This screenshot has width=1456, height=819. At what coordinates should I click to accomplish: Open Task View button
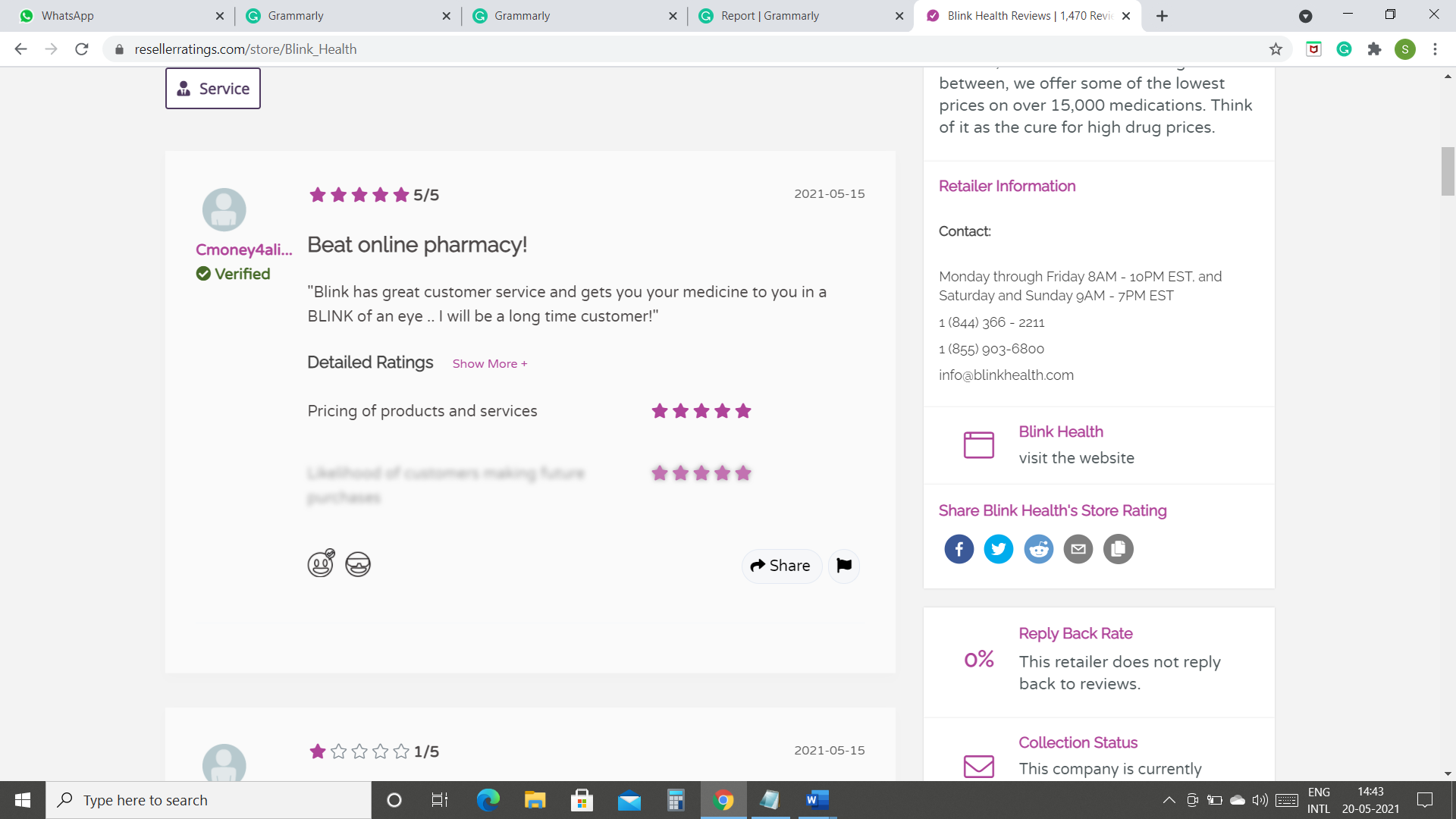pyautogui.click(x=440, y=800)
